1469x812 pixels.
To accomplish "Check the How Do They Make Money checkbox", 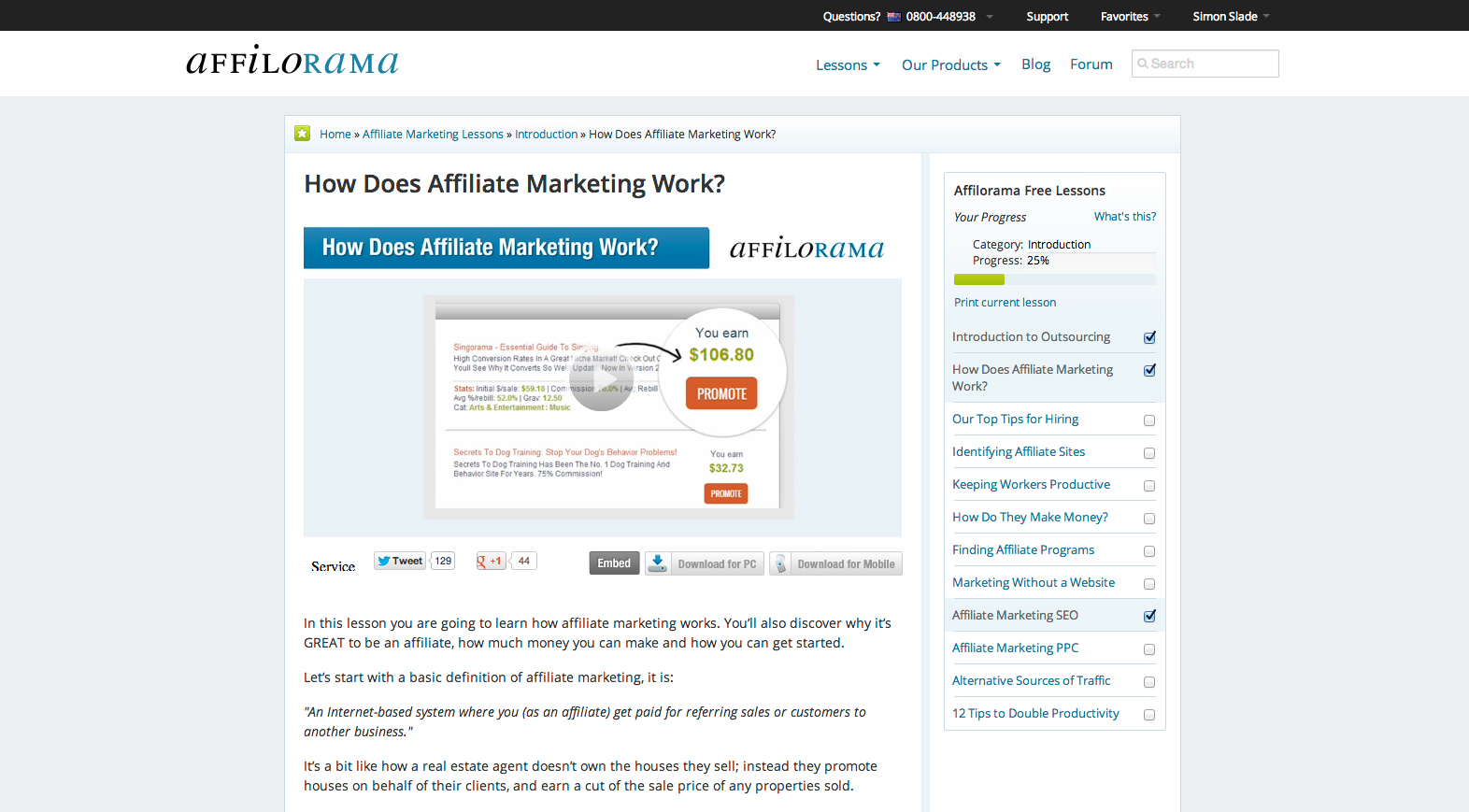I will pyautogui.click(x=1149, y=519).
